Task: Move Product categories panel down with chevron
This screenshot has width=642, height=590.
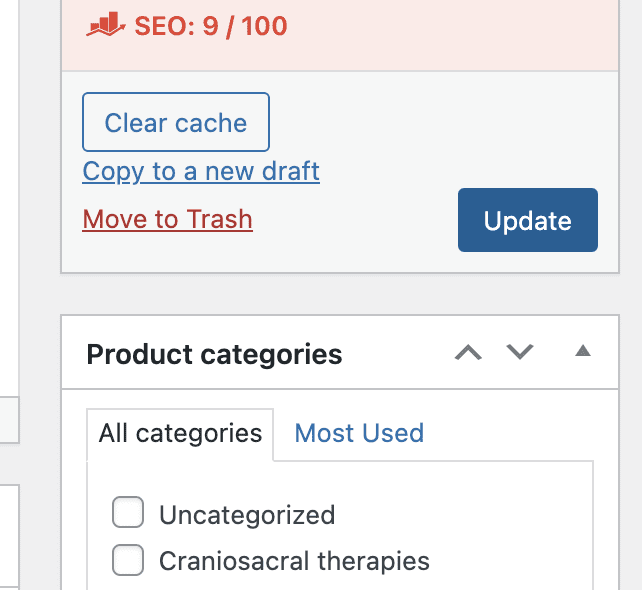Action: click(520, 352)
